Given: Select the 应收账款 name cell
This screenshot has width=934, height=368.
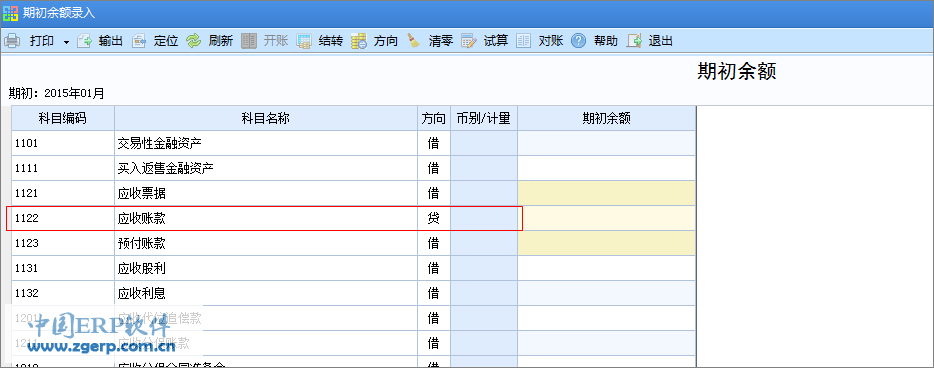Looking at the screenshot, I should coord(266,218).
